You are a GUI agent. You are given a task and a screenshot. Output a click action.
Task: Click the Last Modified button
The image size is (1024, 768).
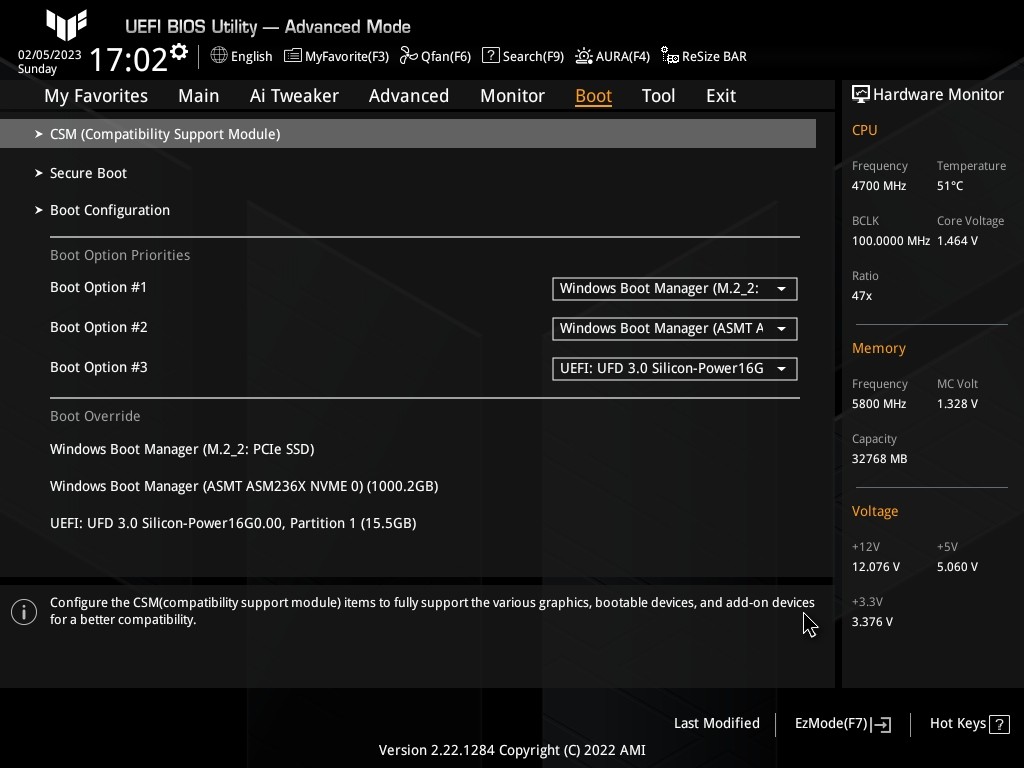[716, 724]
